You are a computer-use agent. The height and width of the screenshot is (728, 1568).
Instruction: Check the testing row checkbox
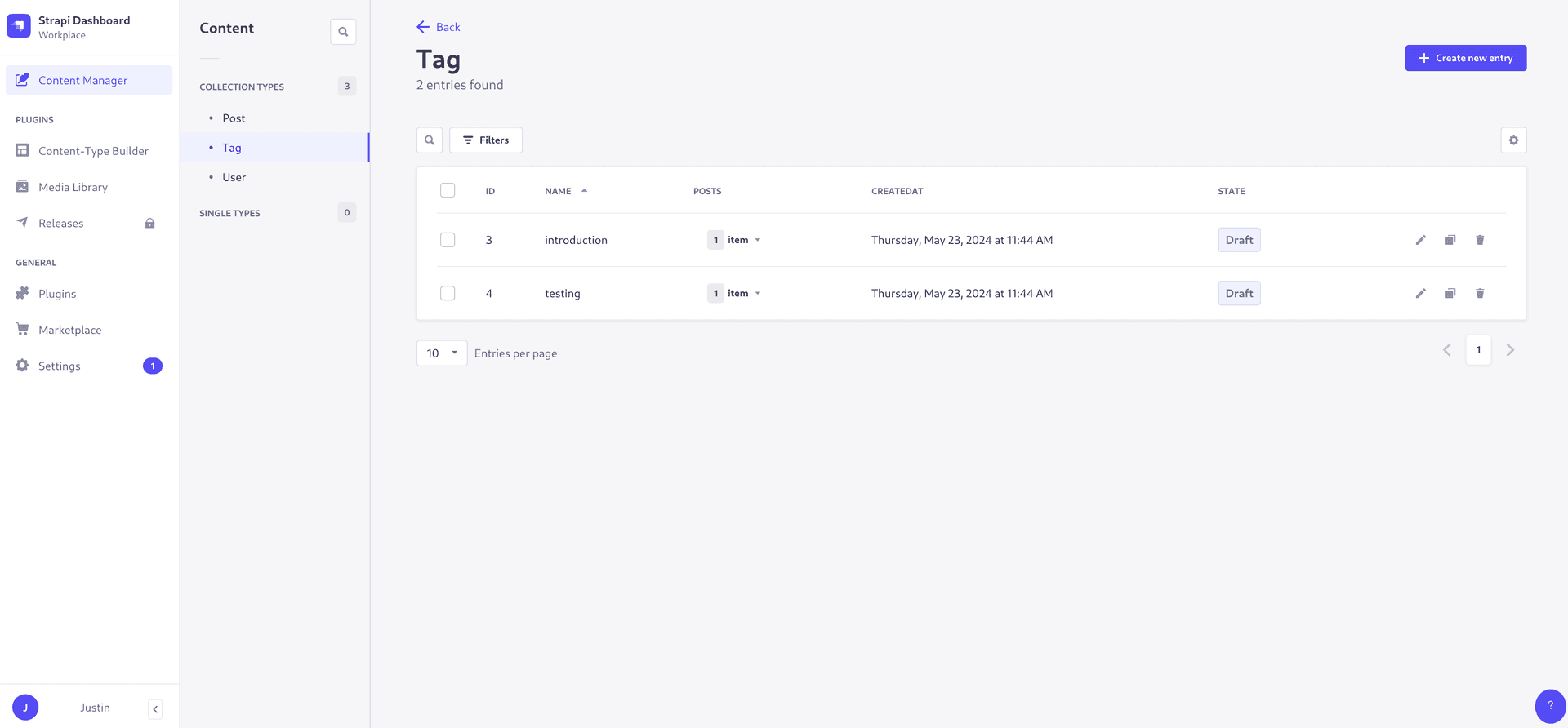[x=448, y=293]
